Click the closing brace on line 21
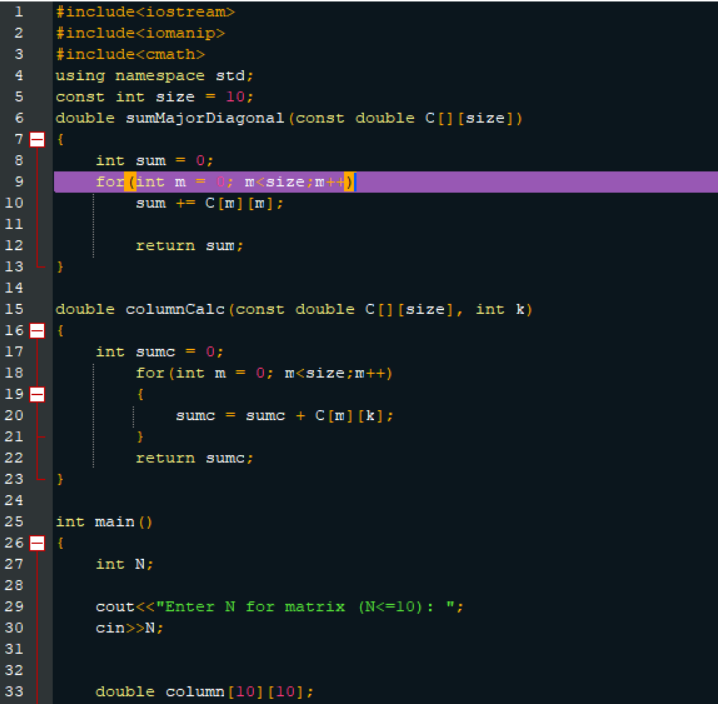Screen dimensions: 718x704 [140, 437]
